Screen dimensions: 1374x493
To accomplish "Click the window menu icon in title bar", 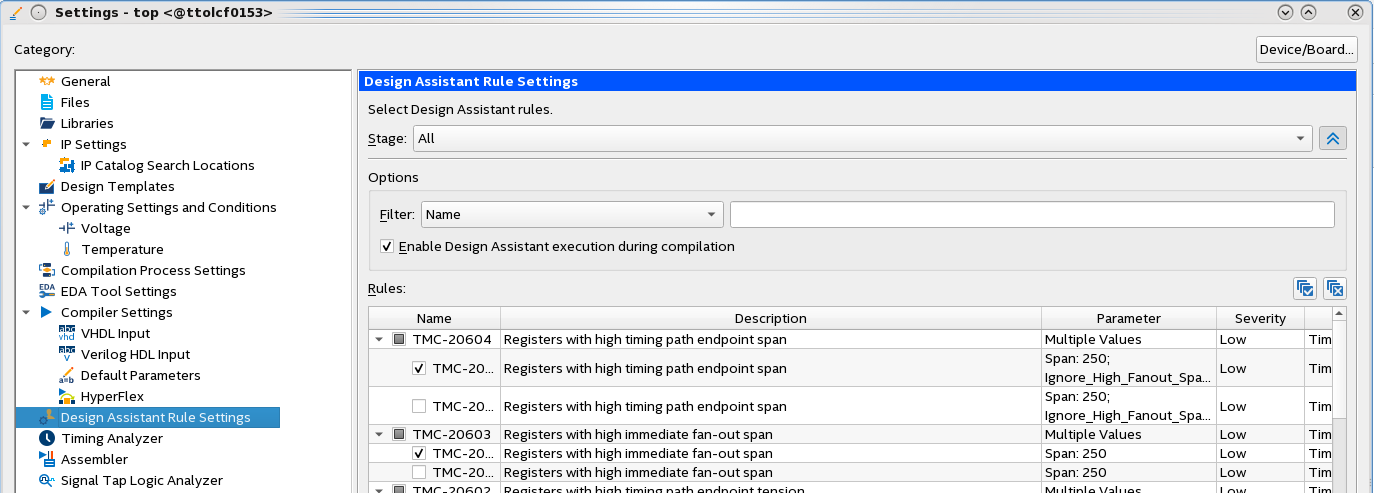I will [15, 12].
